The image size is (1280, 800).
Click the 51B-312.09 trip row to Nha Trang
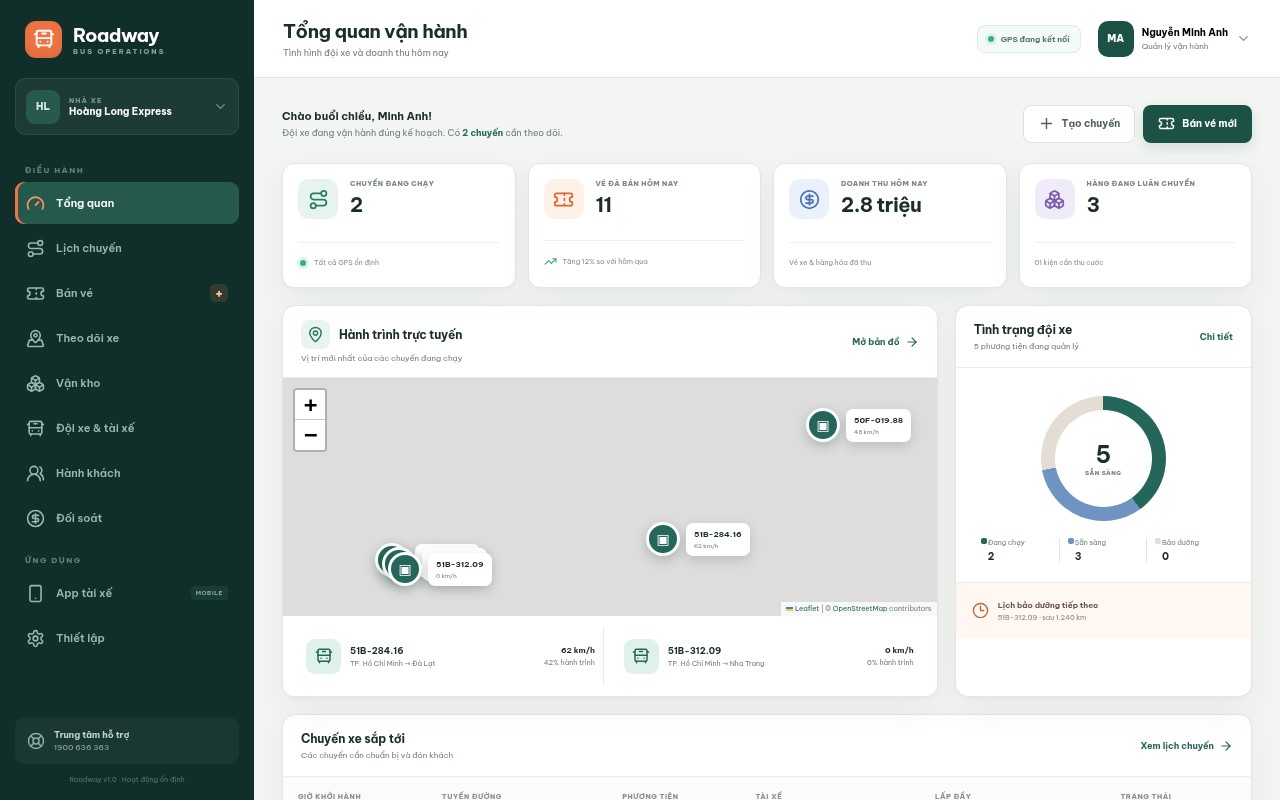point(769,656)
